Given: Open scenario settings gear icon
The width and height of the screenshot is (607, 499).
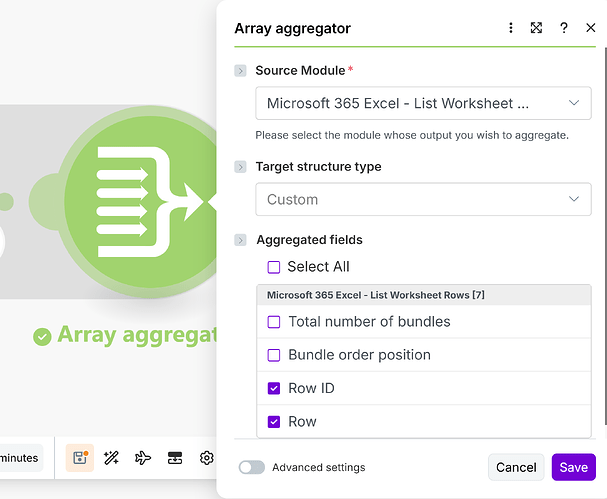Looking at the screenshot, I should (x=206, y=458).
